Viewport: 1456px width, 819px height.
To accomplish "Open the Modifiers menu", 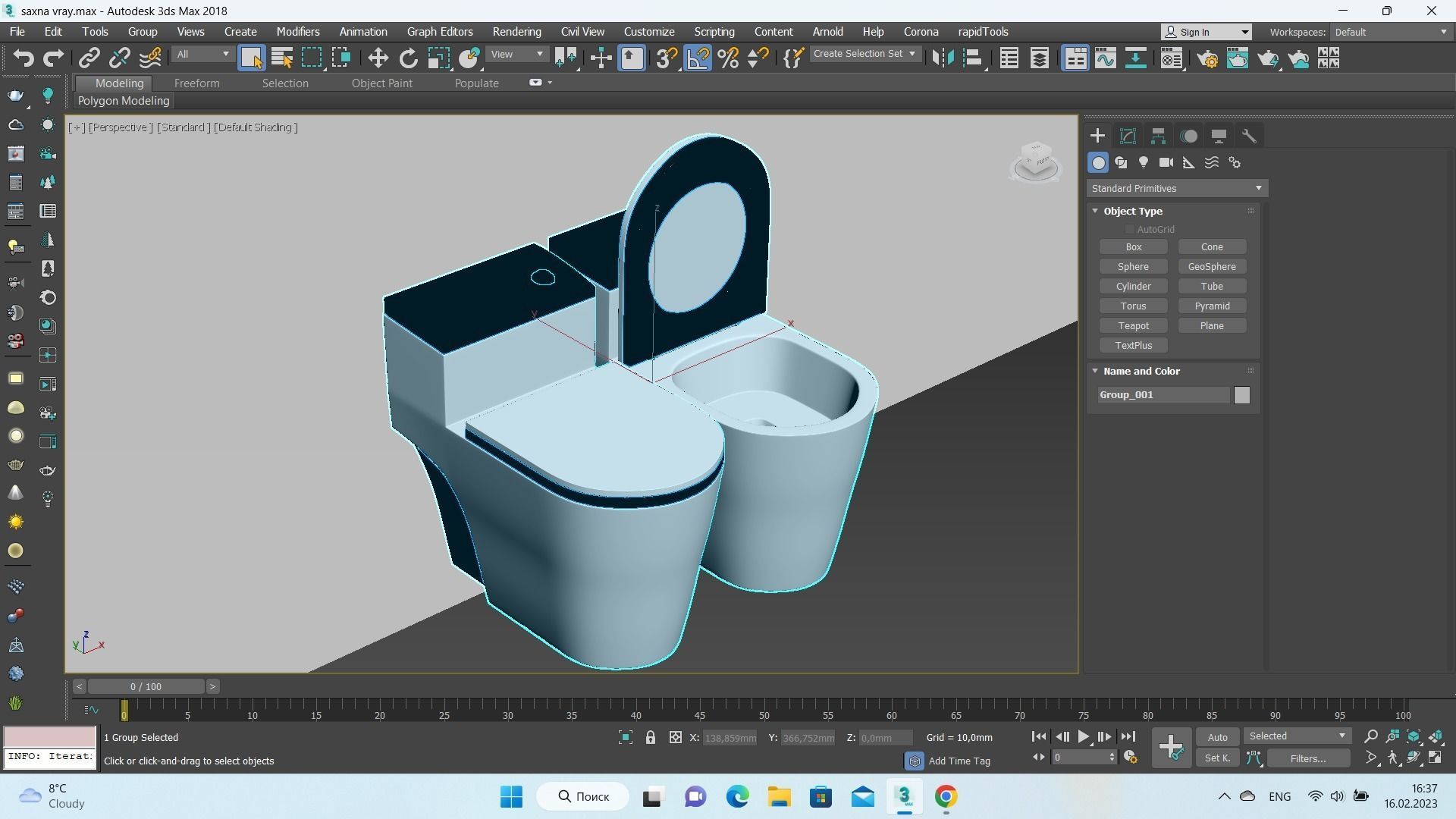I will (x=298, y=32).
